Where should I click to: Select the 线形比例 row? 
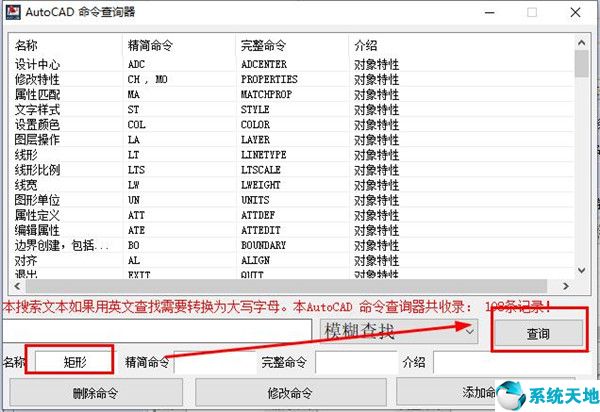(x=292, y=170)
